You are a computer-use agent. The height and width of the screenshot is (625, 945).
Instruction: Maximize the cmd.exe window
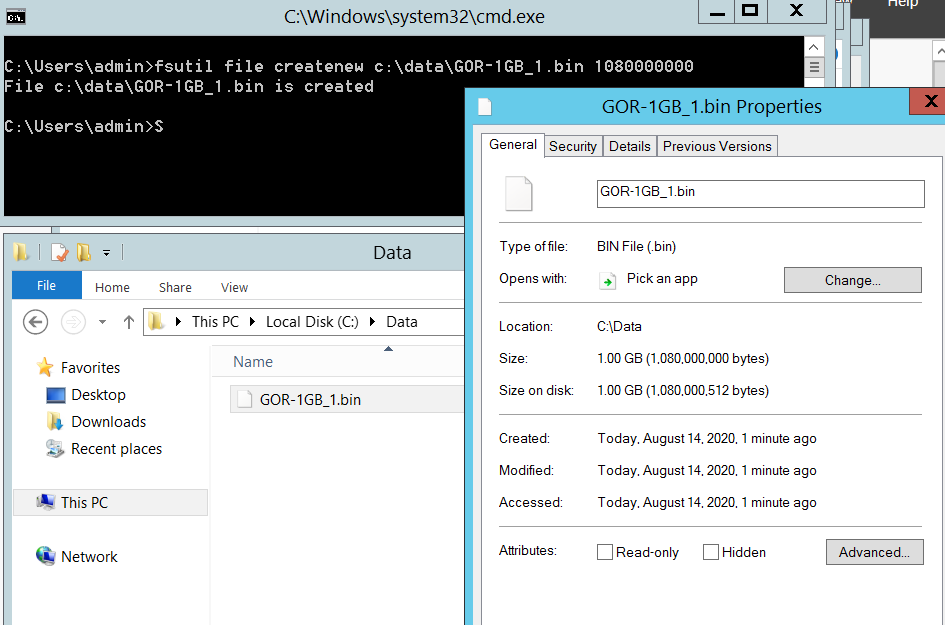pos(750,11)
